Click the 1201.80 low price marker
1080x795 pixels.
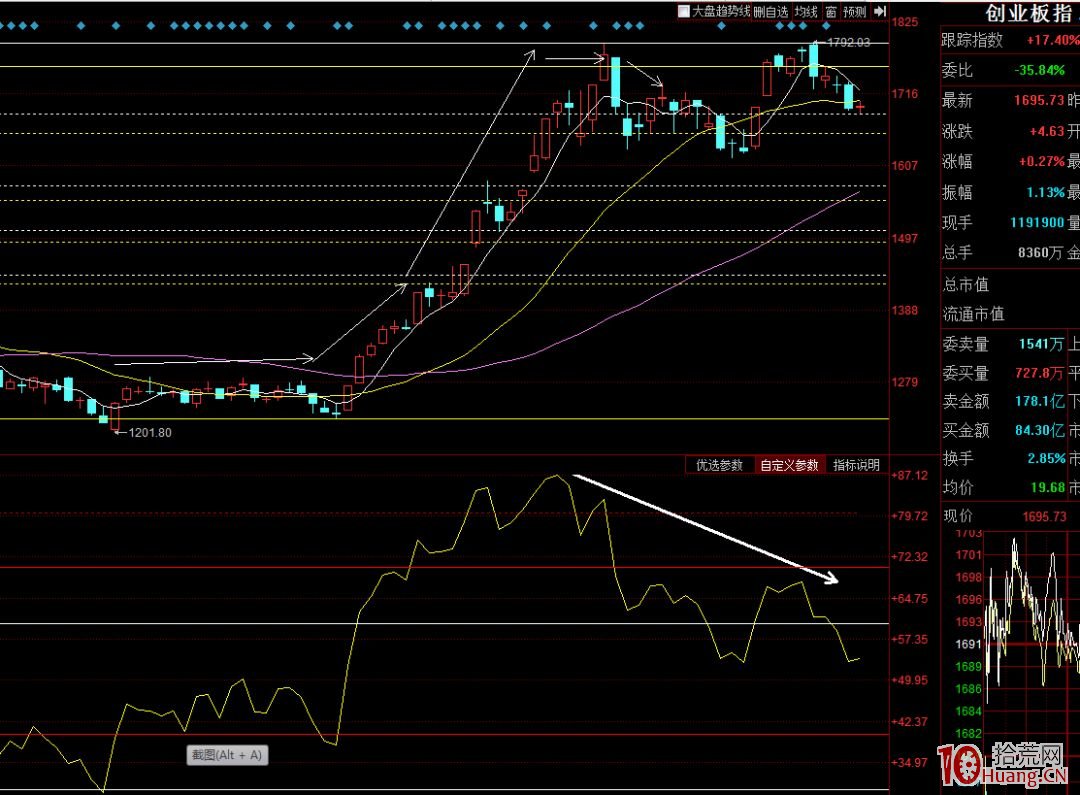[150, 433]
